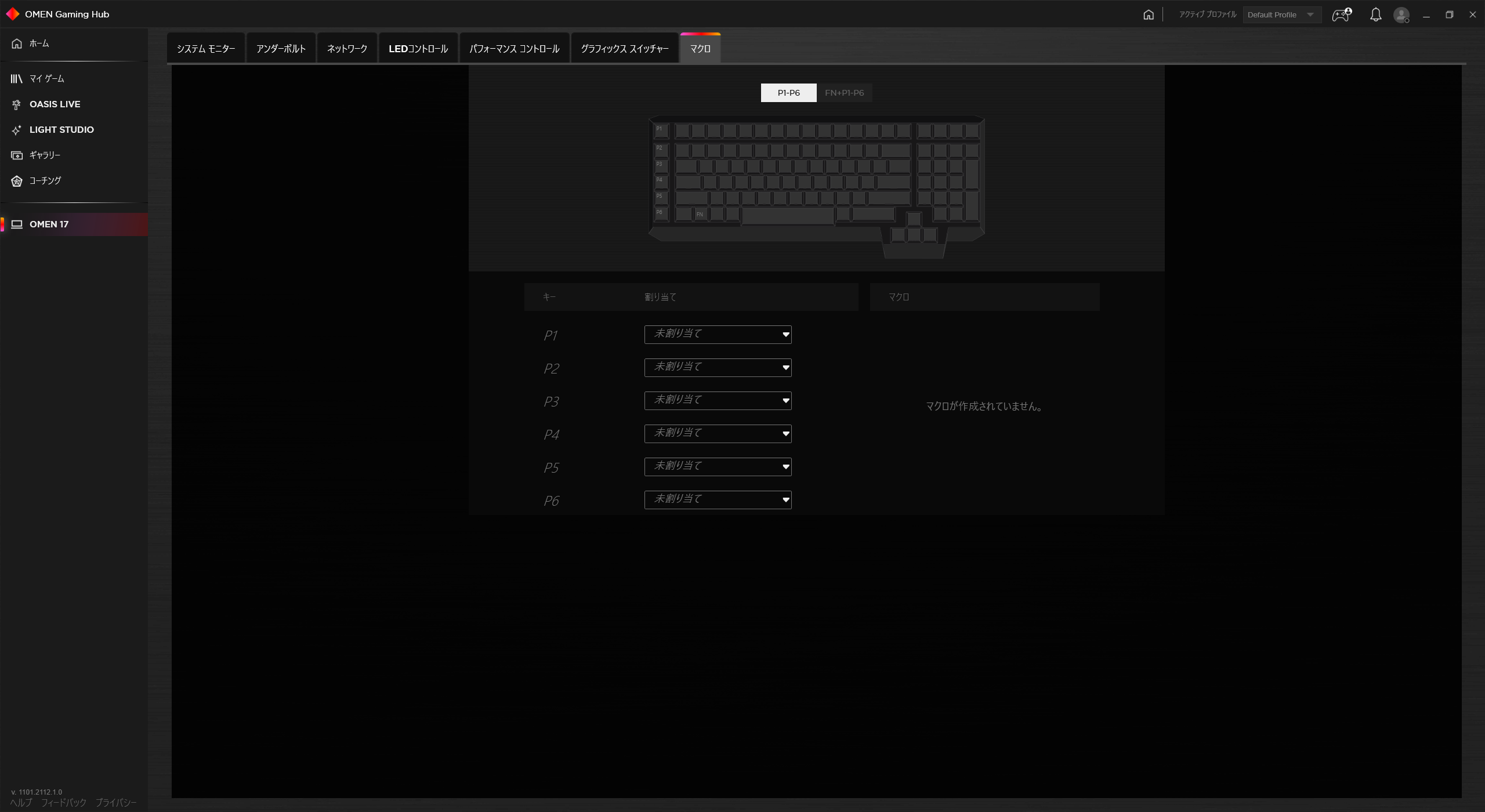
Task: Open OASIS LIVE in the sidebar
Action: 74,104
